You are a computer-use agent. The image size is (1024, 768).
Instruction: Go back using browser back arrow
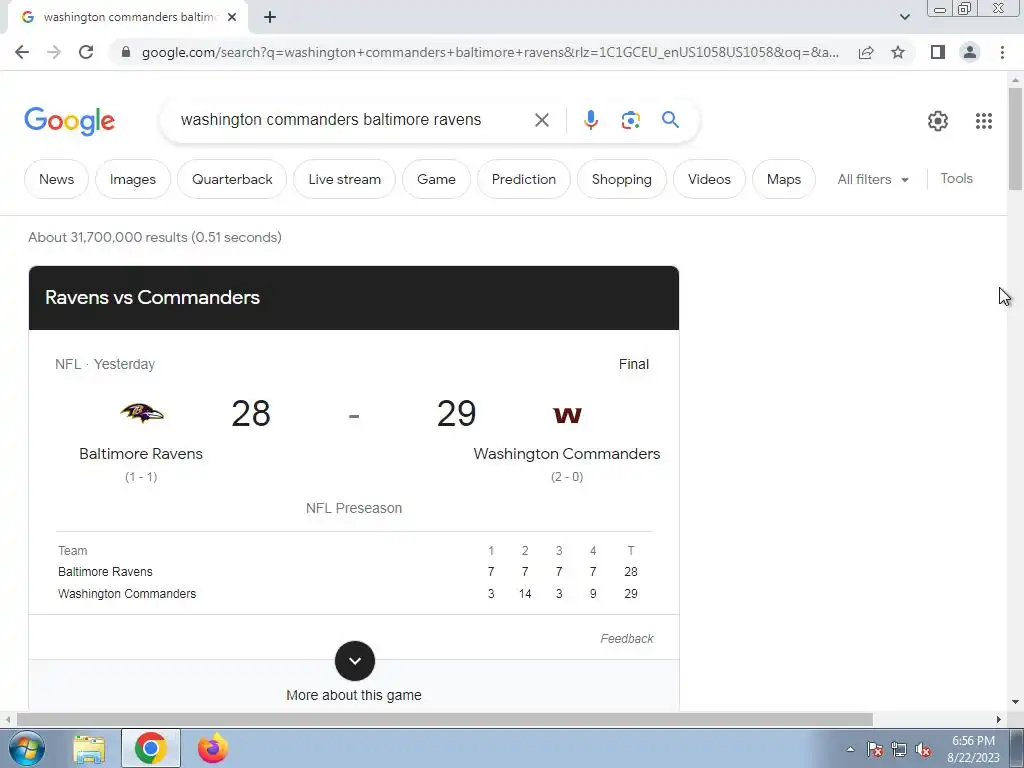tap(22, 52)
